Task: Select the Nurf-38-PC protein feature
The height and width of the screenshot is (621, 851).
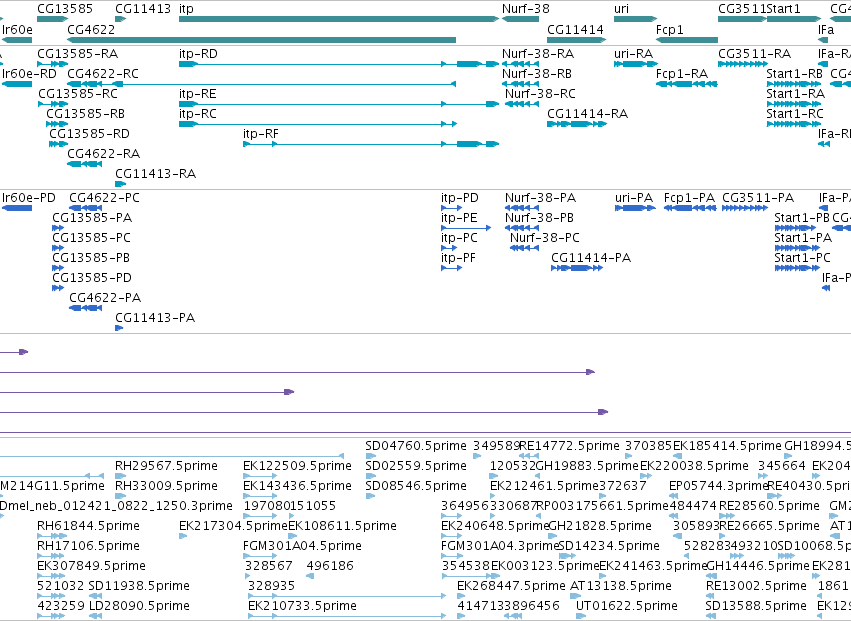Action: point(525,248)
